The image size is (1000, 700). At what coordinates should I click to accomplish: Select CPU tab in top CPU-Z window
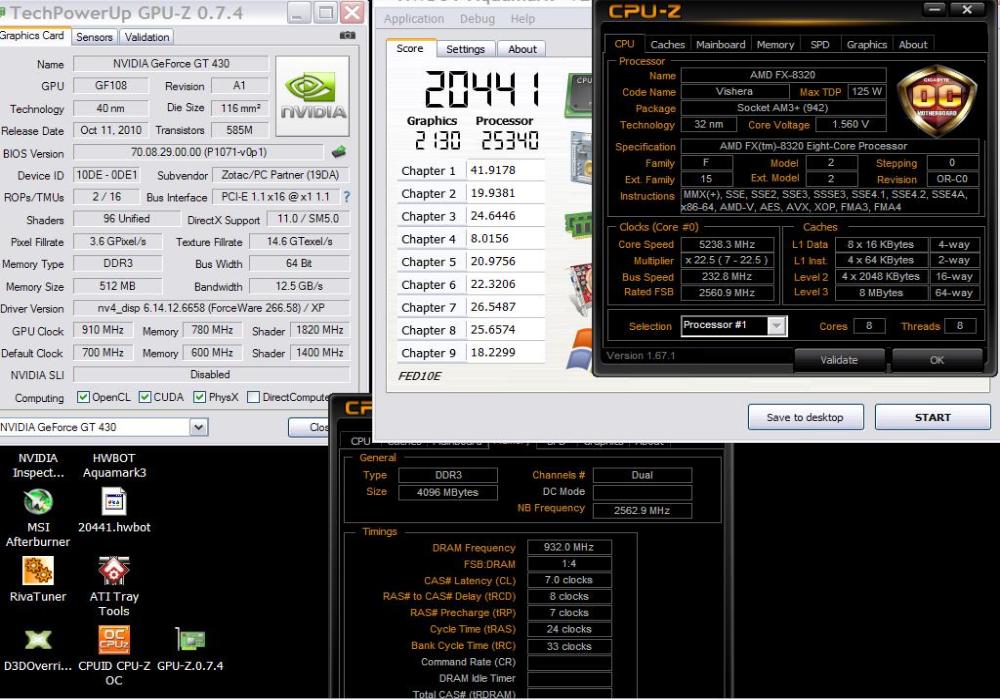(624, 44)
